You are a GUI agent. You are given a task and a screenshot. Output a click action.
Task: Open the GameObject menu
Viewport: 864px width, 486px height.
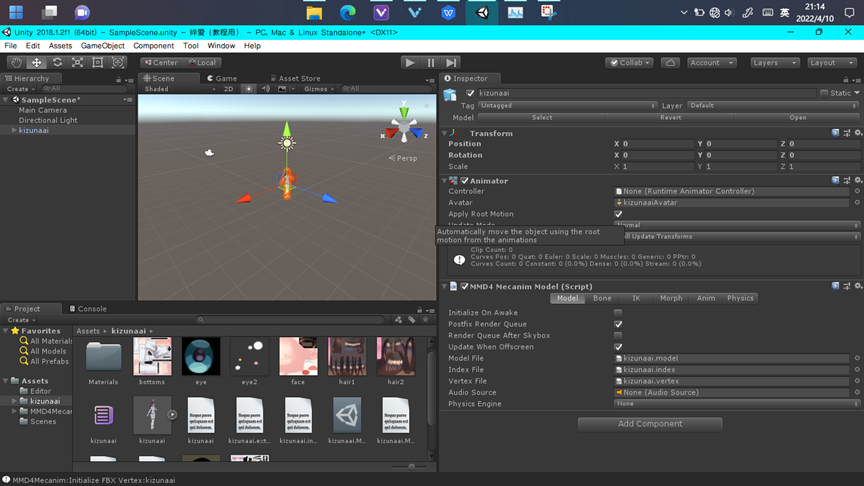pos(102,46)
